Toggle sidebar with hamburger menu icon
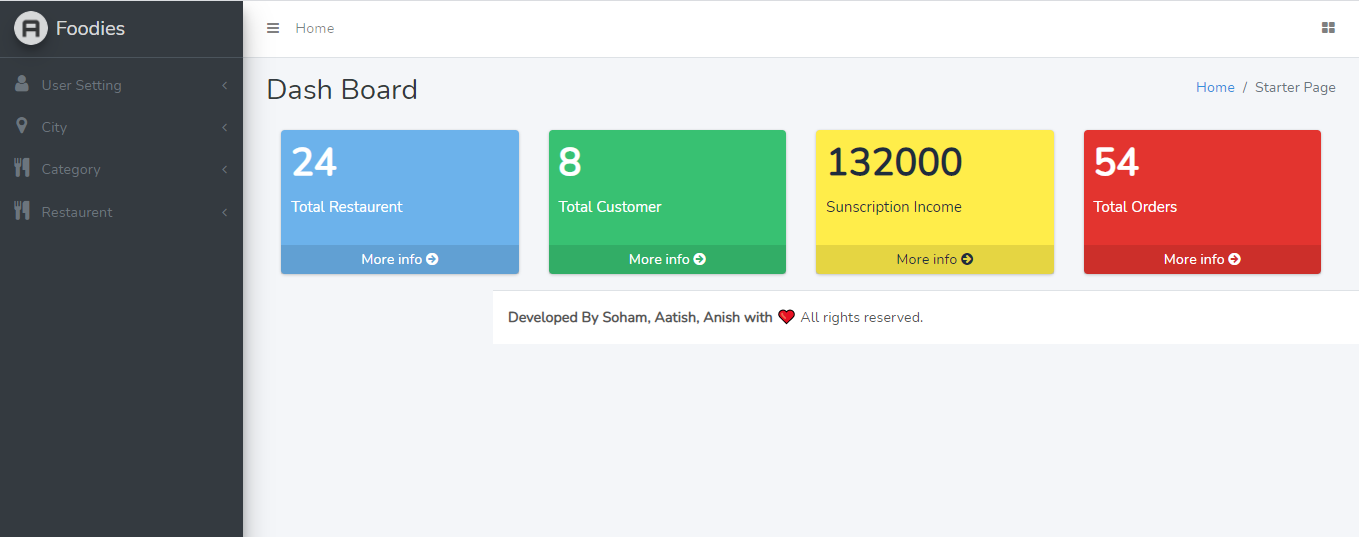This screenshot has width=1359, height=537. click(x=273, y=28)
